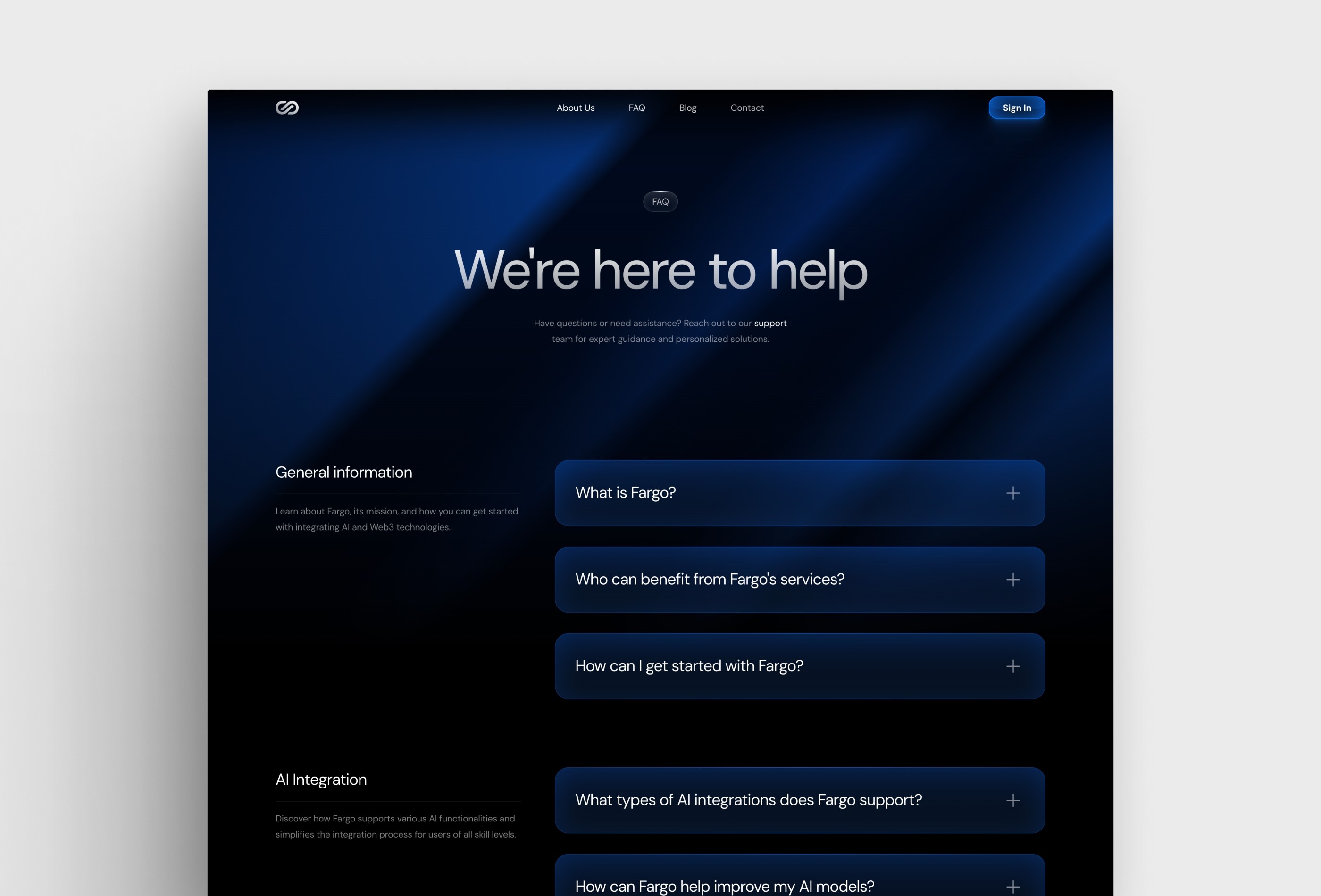Click the plus icon on 'How can I get started'
The height and width of the screenshot is (896, 1321).
[1012, 665]
